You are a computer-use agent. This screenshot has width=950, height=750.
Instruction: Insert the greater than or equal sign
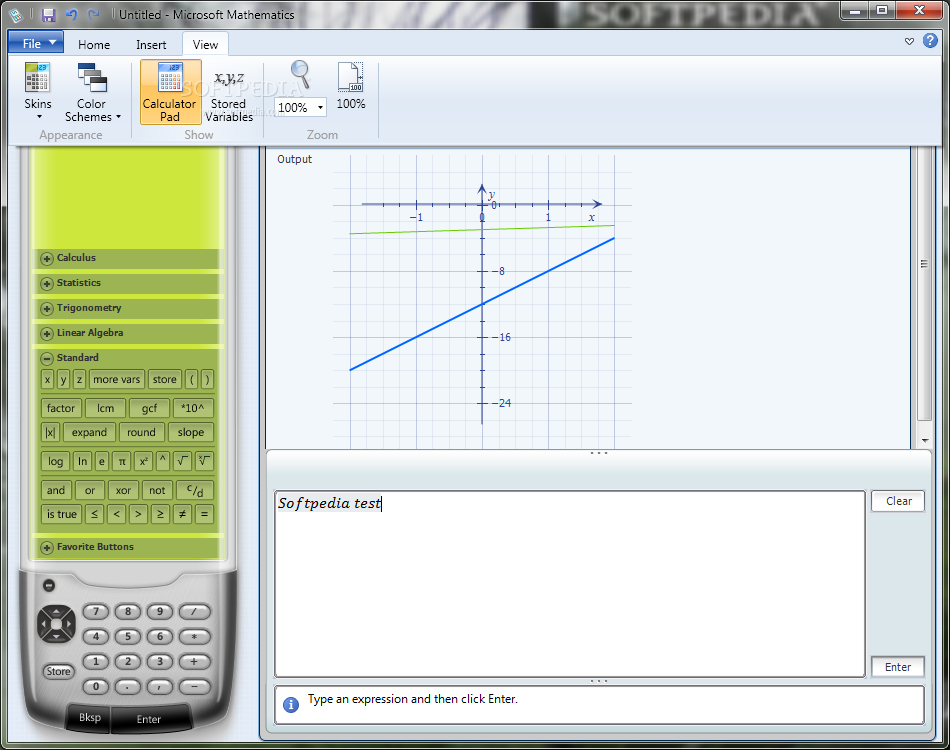pos(160,514)
